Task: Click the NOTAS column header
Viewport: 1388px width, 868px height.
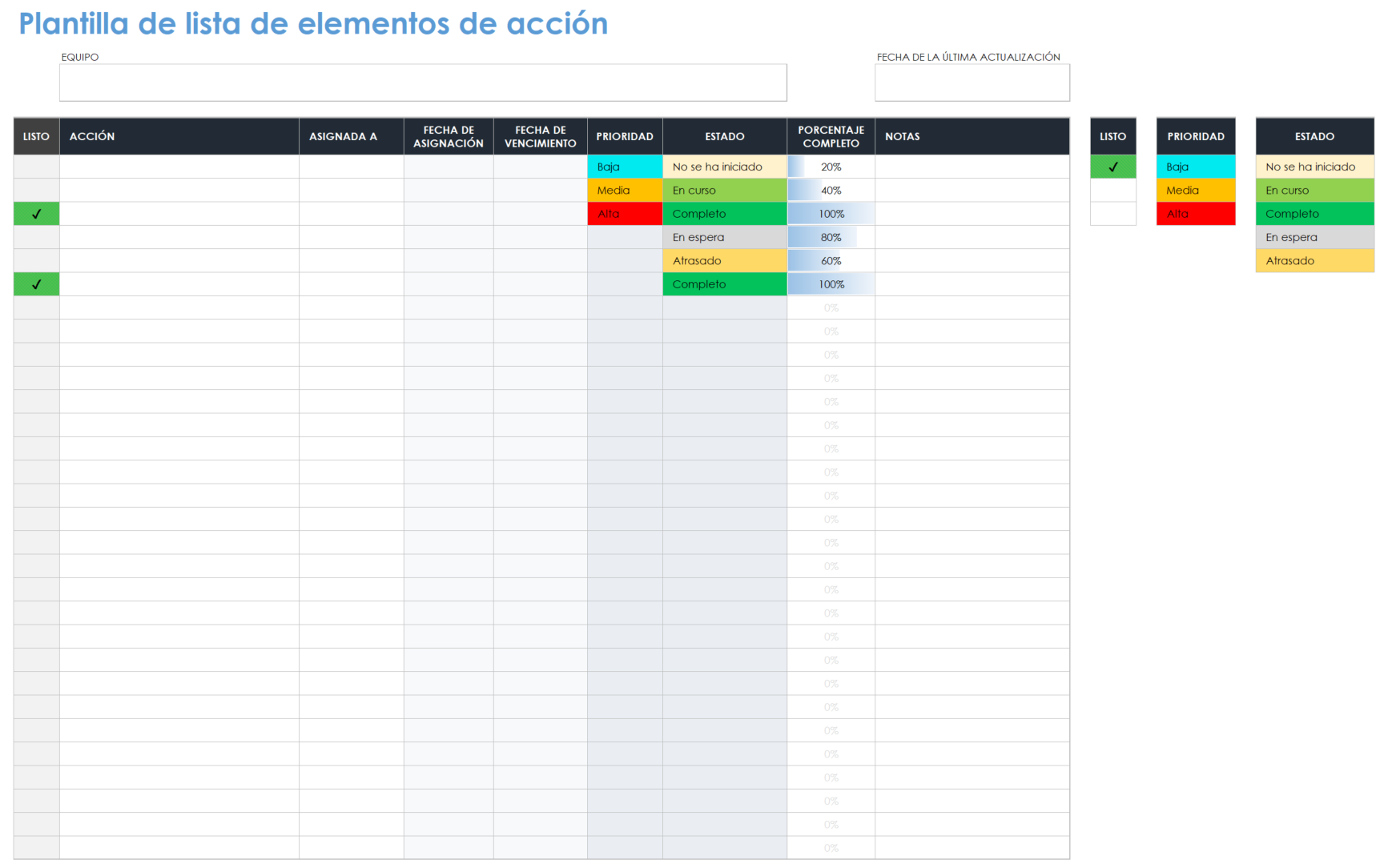Action: click(x=972, y=136)
